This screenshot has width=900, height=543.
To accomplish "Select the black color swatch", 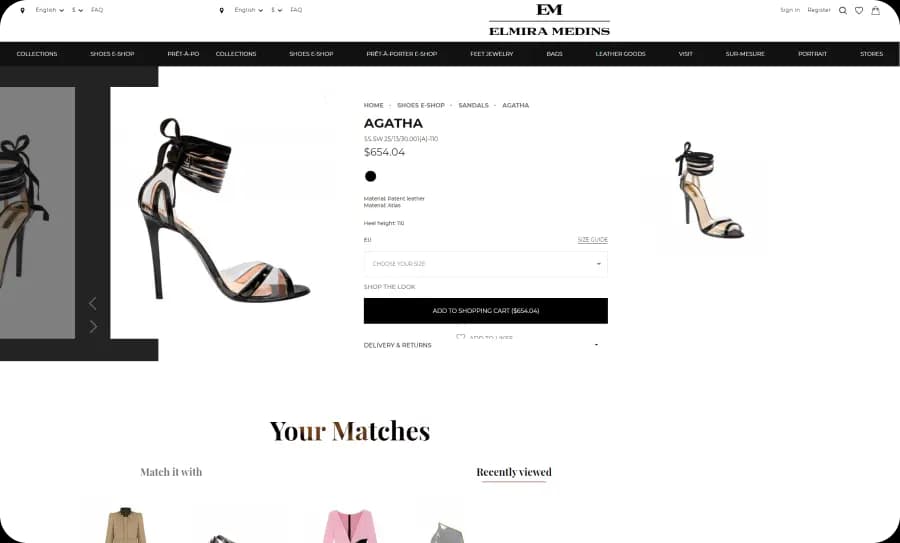I will tap(371, 176).
